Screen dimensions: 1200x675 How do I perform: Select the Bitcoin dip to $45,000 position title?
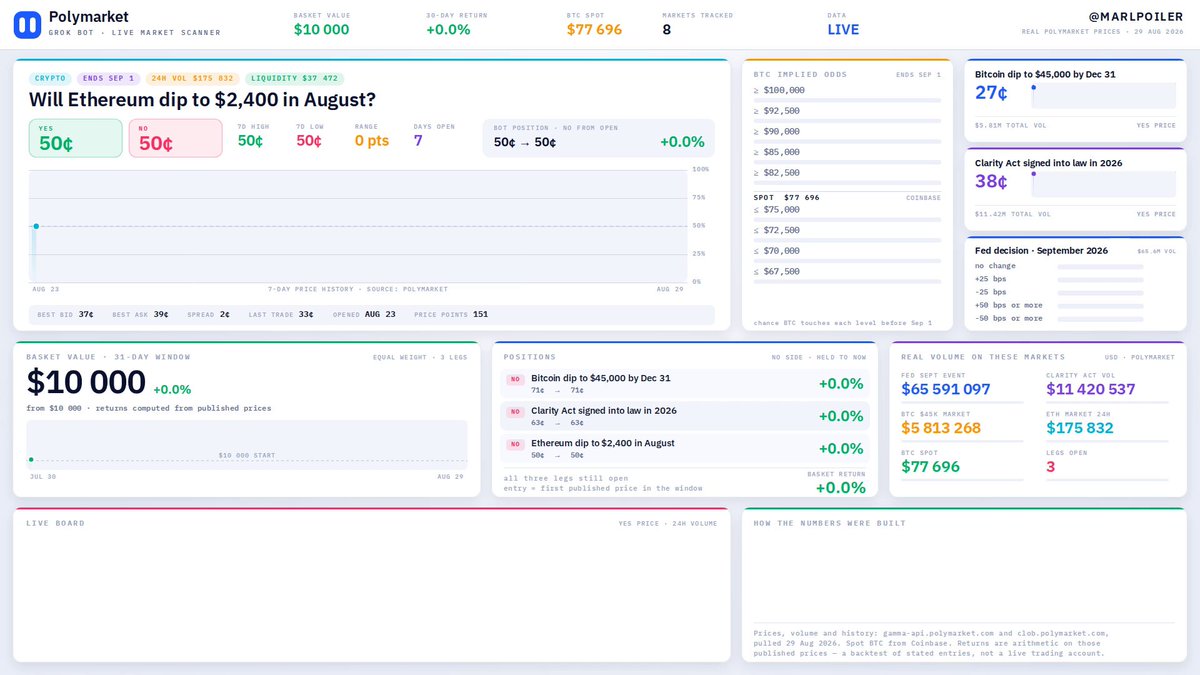click(x=601, y=378)
